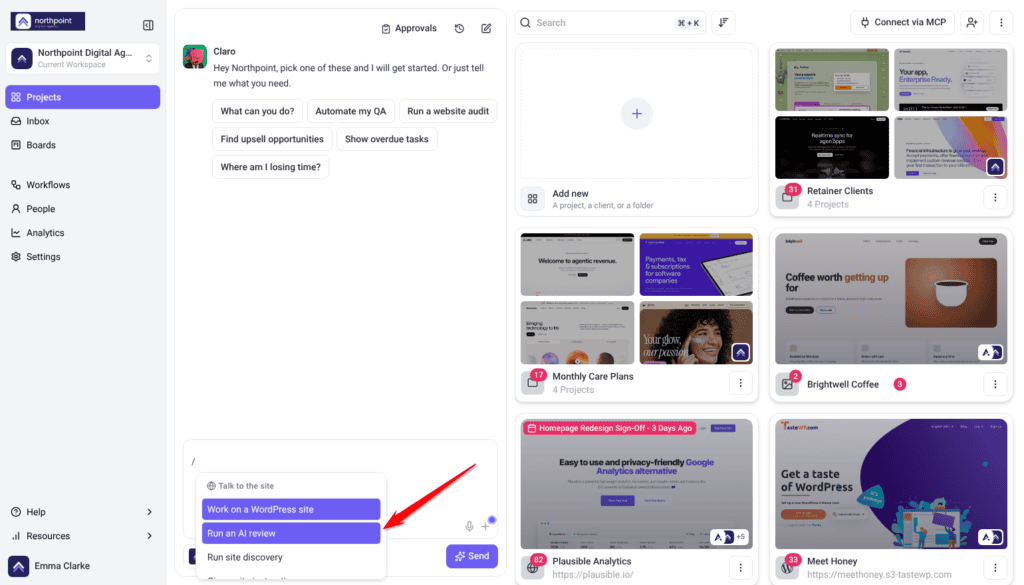Viewport: 1024px width, 585px height.
Task: Click Monthly Care Plans folder icon with 17 badge
Action: pyautogui.click(x=534, y=382)
